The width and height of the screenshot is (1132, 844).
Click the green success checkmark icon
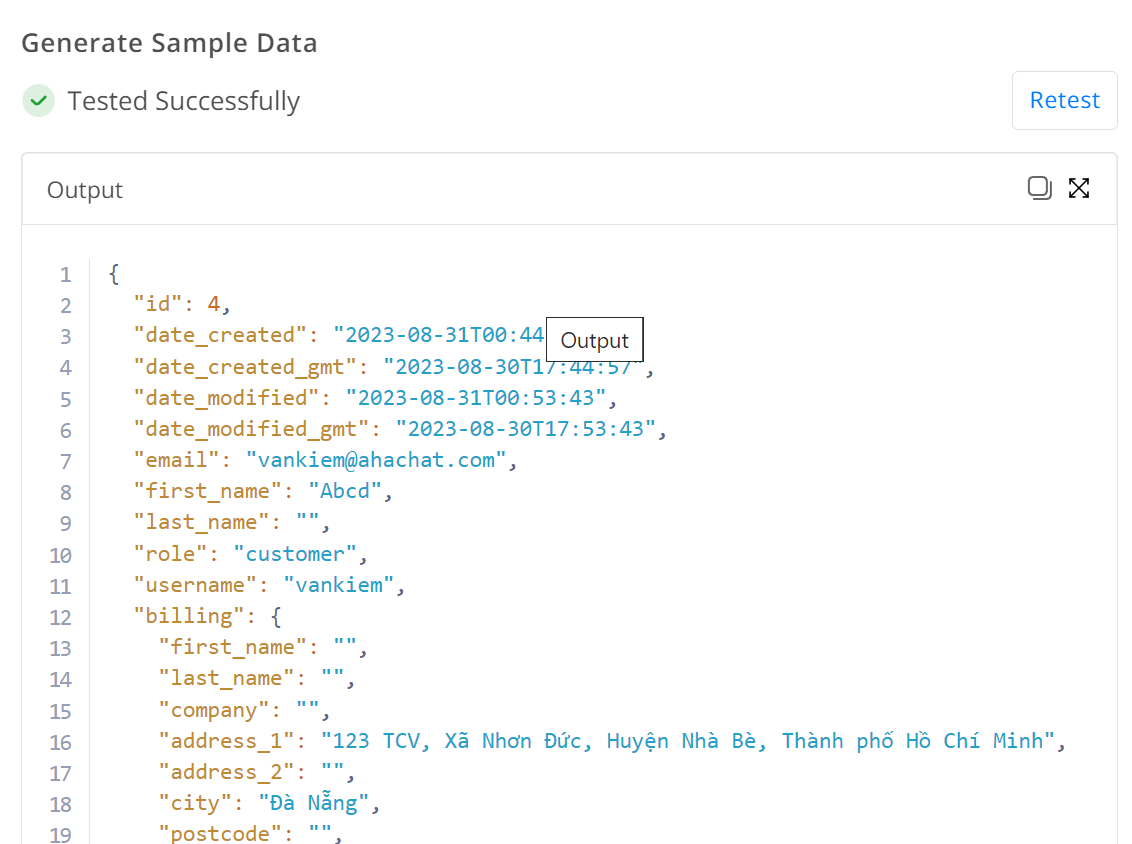click(x=39, y=101)
